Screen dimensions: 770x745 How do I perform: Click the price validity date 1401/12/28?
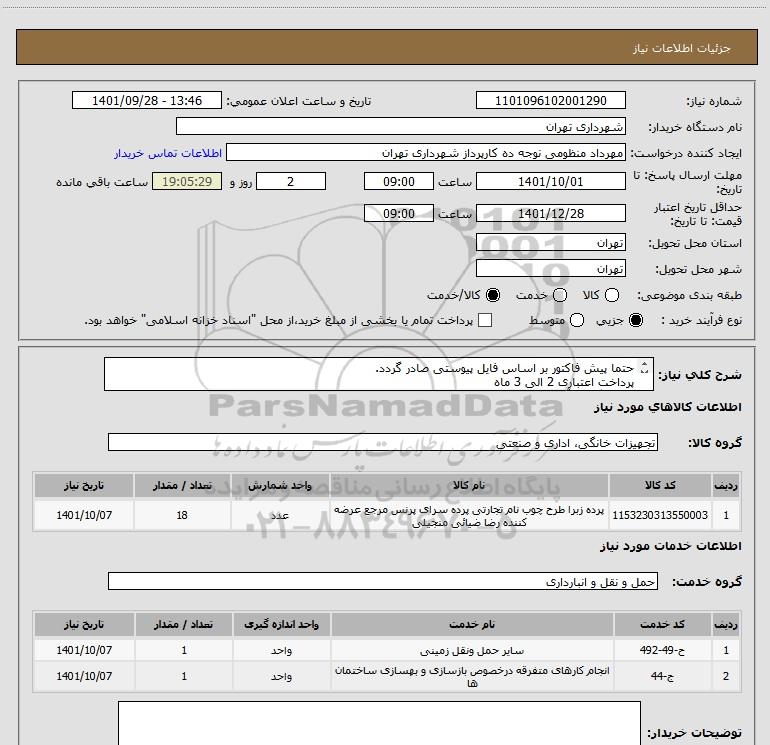point(550,213)
